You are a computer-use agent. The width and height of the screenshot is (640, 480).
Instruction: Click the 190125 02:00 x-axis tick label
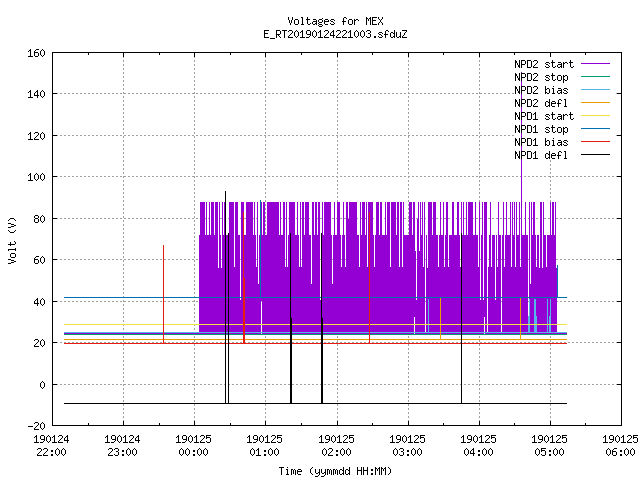[x=336, y=446]
